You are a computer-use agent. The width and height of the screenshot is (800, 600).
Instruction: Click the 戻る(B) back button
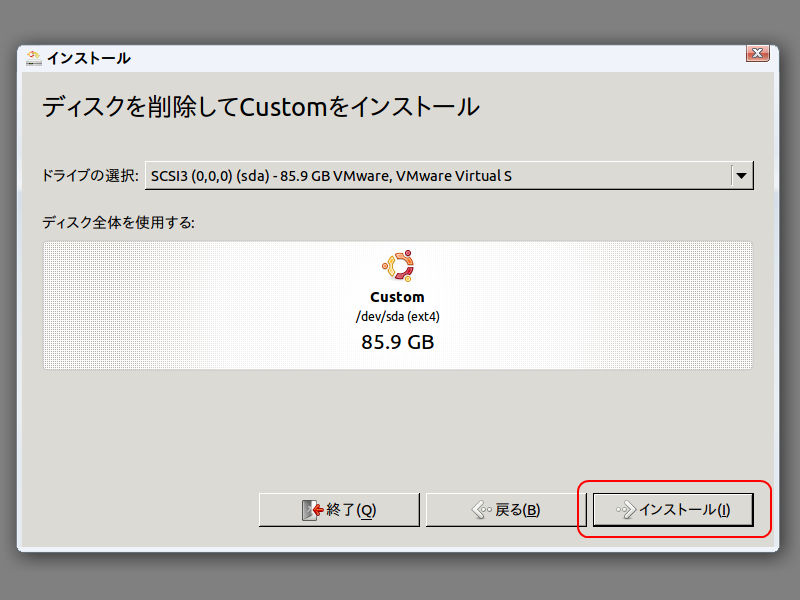[x=506, y=509]
